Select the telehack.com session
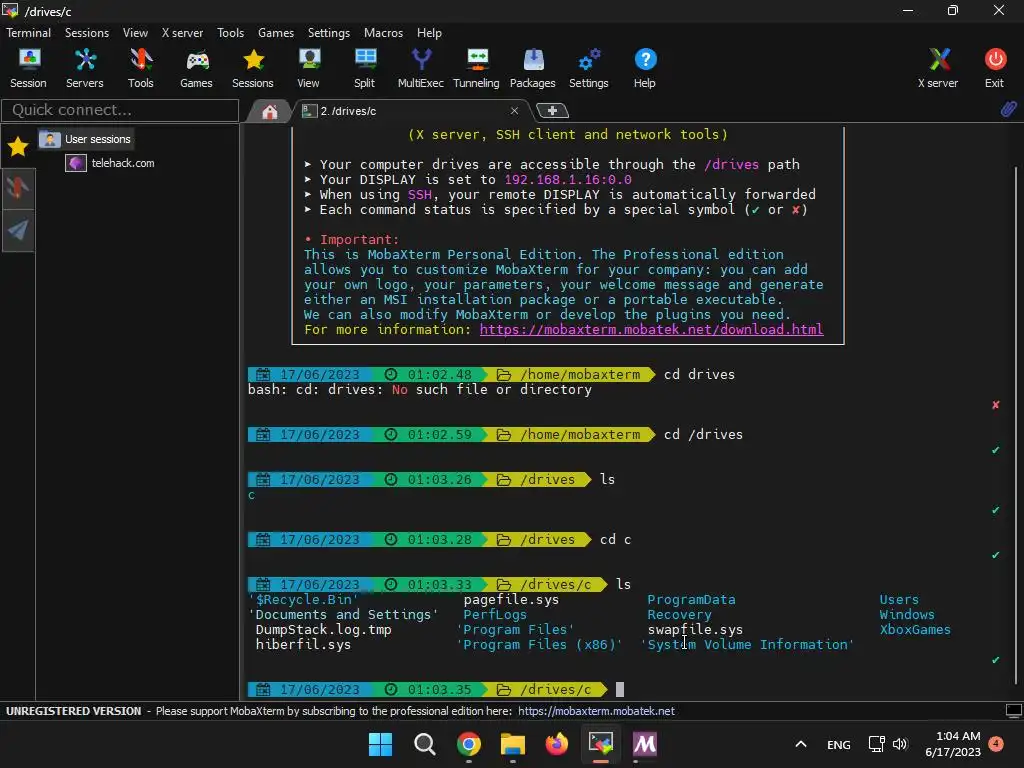 pyautogui.click(x=110, y=163)
